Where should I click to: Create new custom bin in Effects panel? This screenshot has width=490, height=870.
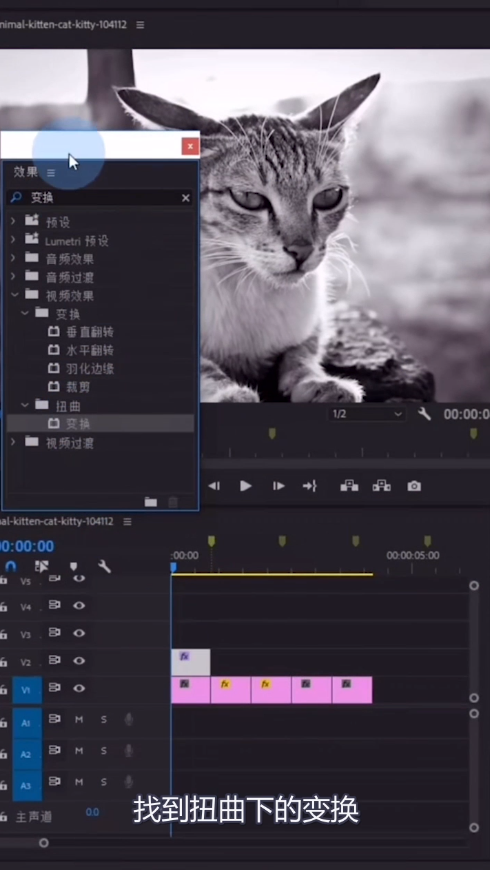pyautogui.click(x=150, y=502)
